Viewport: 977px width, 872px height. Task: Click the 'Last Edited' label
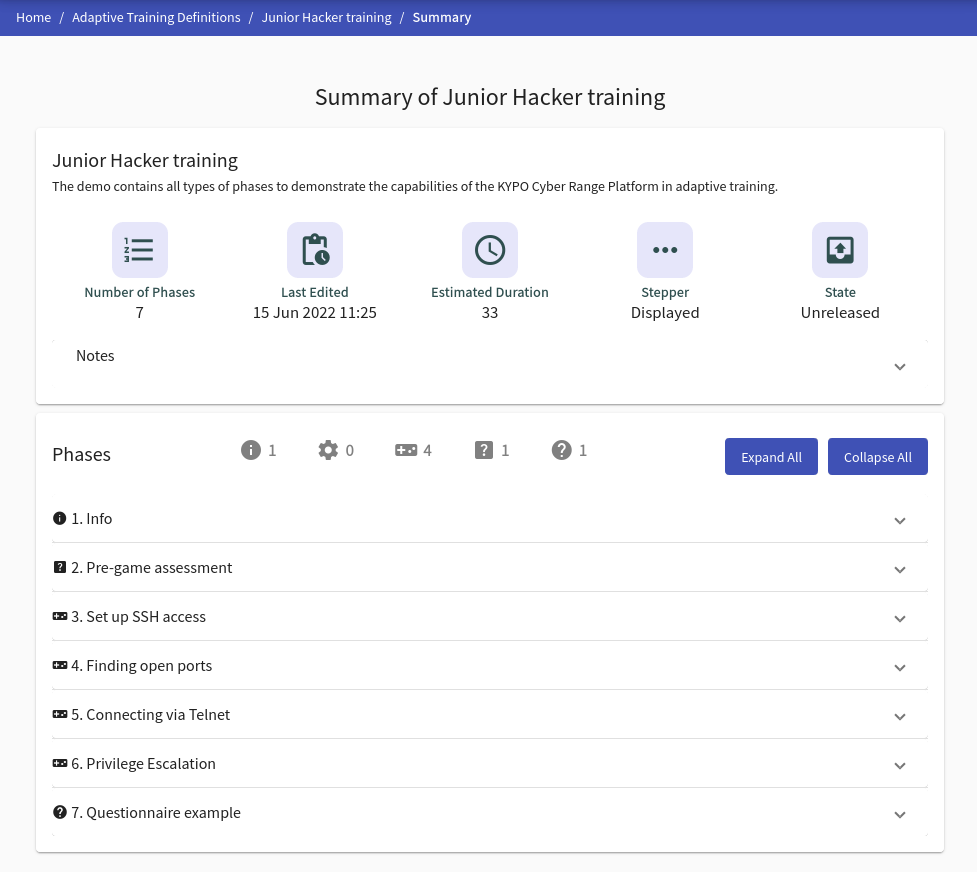click(x=315, y=292)
